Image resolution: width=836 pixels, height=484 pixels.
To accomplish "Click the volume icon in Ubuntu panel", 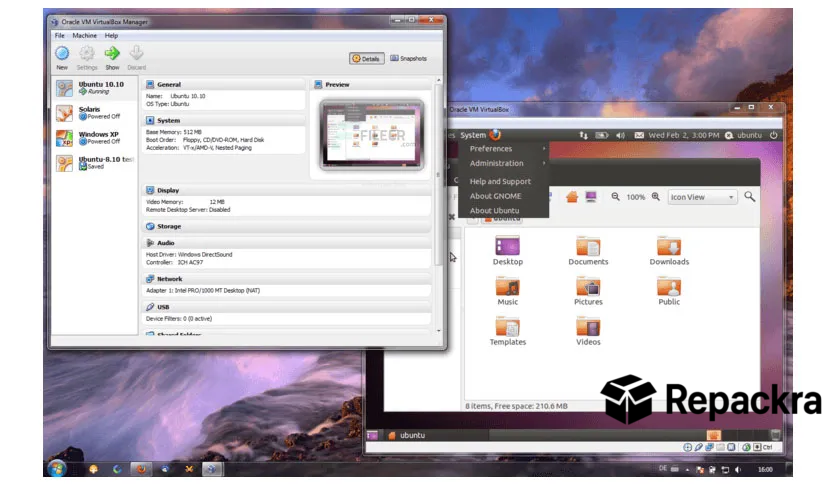I will [620, 135].
